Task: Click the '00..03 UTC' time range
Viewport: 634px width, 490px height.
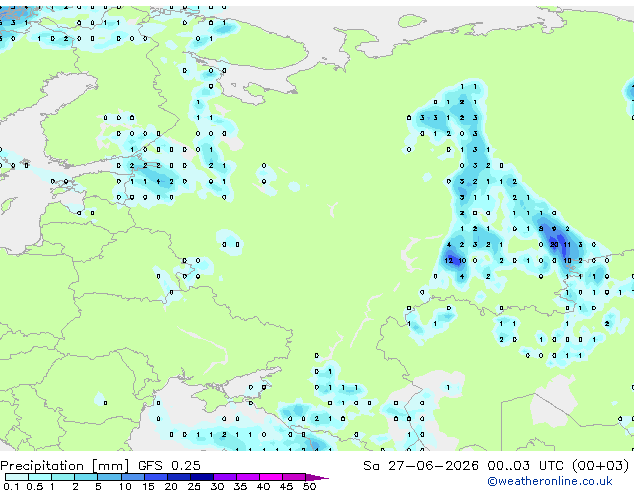Action: [525, 466]
